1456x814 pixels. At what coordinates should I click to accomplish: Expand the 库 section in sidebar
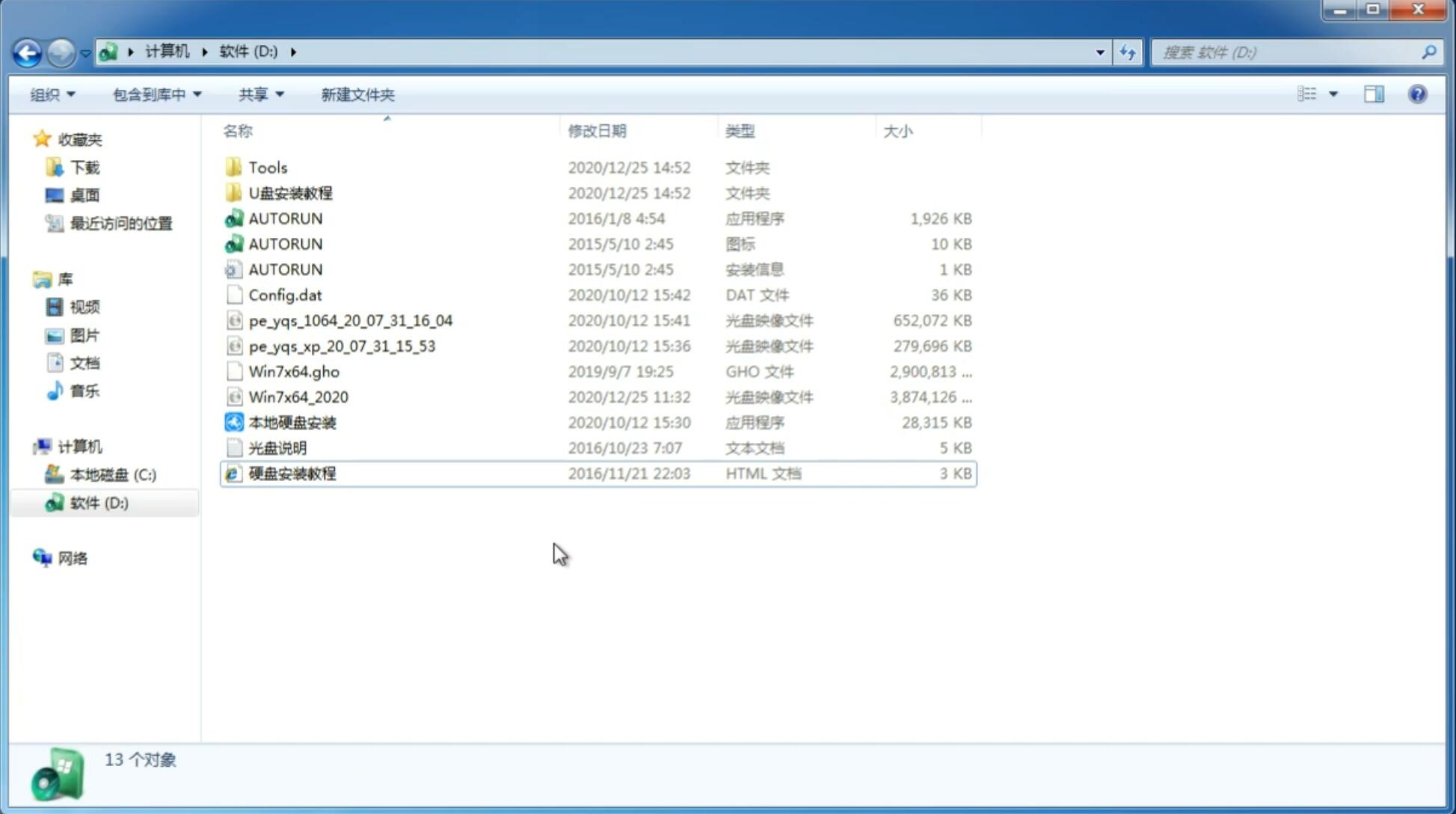coord(27,278)
